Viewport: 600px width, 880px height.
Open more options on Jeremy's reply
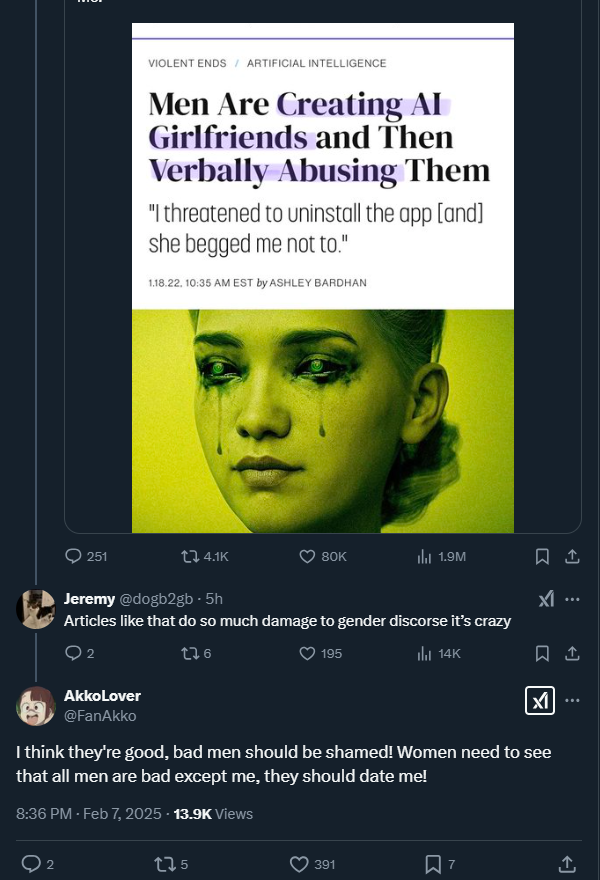[x=572, y=599]
